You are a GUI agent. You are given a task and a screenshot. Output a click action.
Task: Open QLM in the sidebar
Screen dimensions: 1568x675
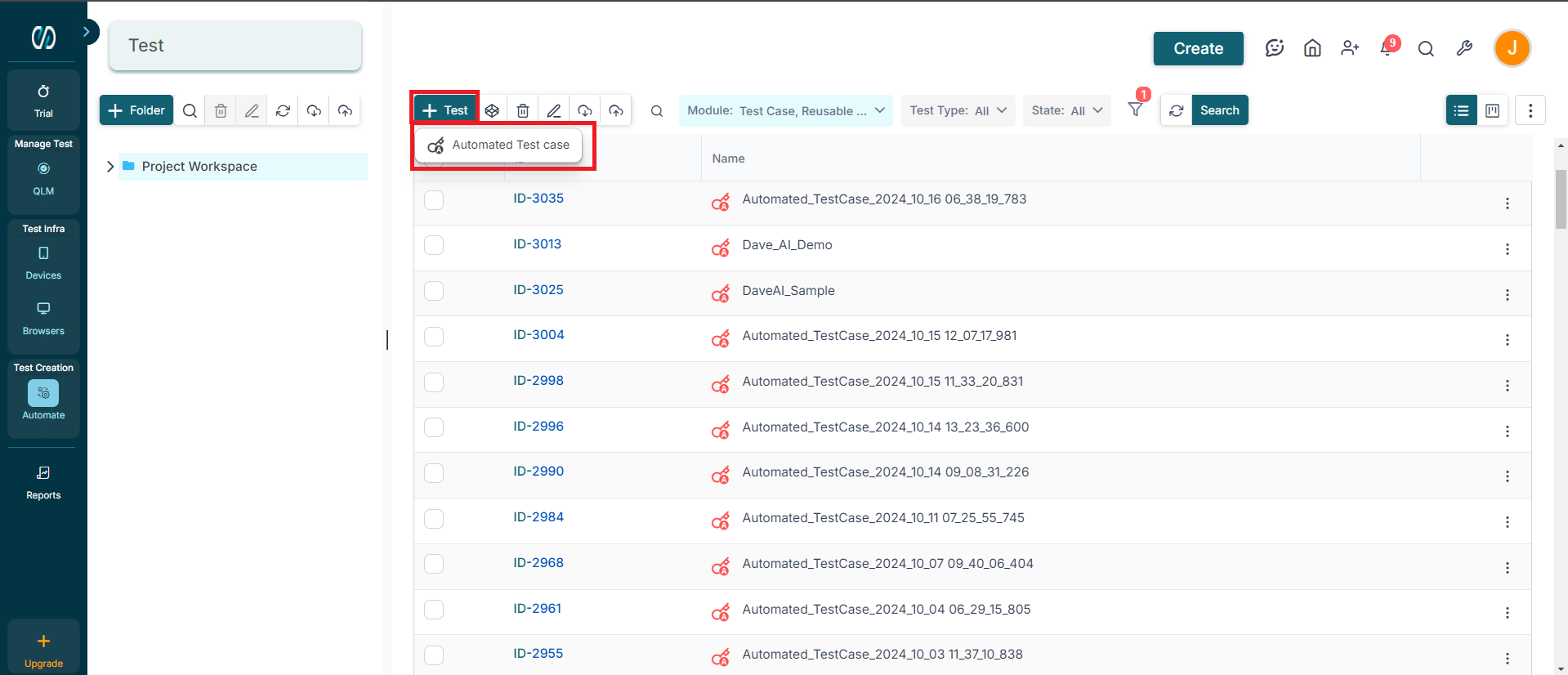(43, 177)
